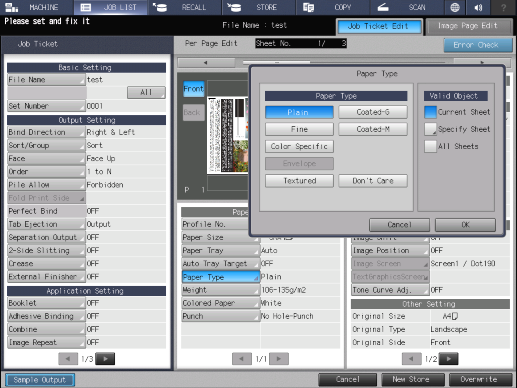This screenshot has width=517, height=388.
Task: Open Sort/Group setting
Action: [x=46, y=145]
